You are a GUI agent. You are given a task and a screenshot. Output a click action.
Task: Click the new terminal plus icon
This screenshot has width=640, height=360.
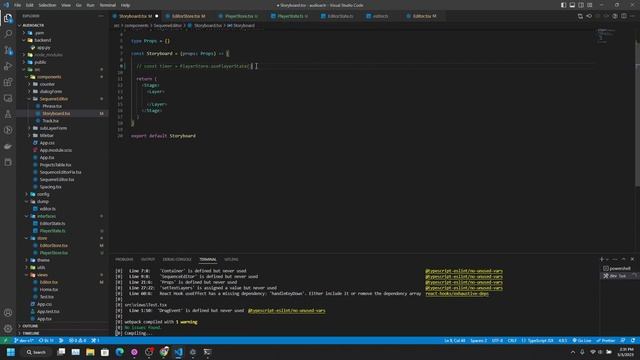coord(602,259)
